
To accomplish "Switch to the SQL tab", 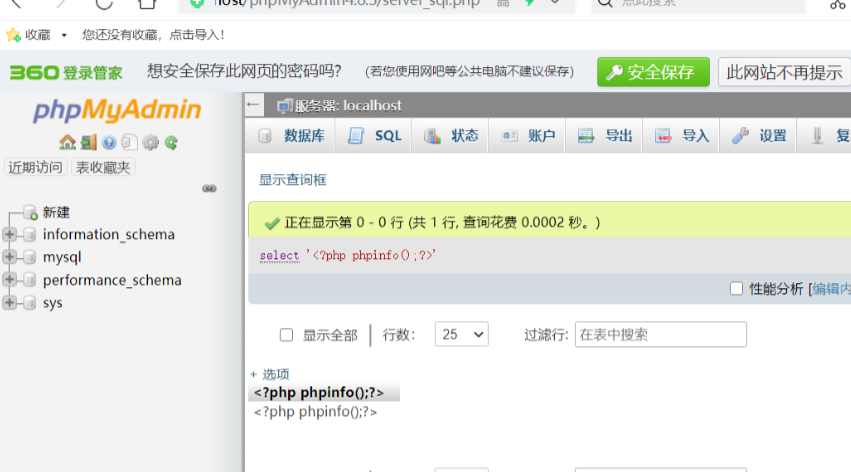I will tap(373, 136).
